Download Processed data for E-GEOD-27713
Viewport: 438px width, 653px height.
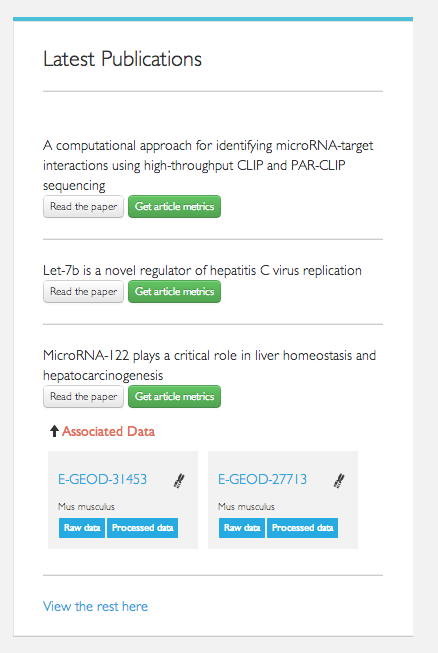302,528
